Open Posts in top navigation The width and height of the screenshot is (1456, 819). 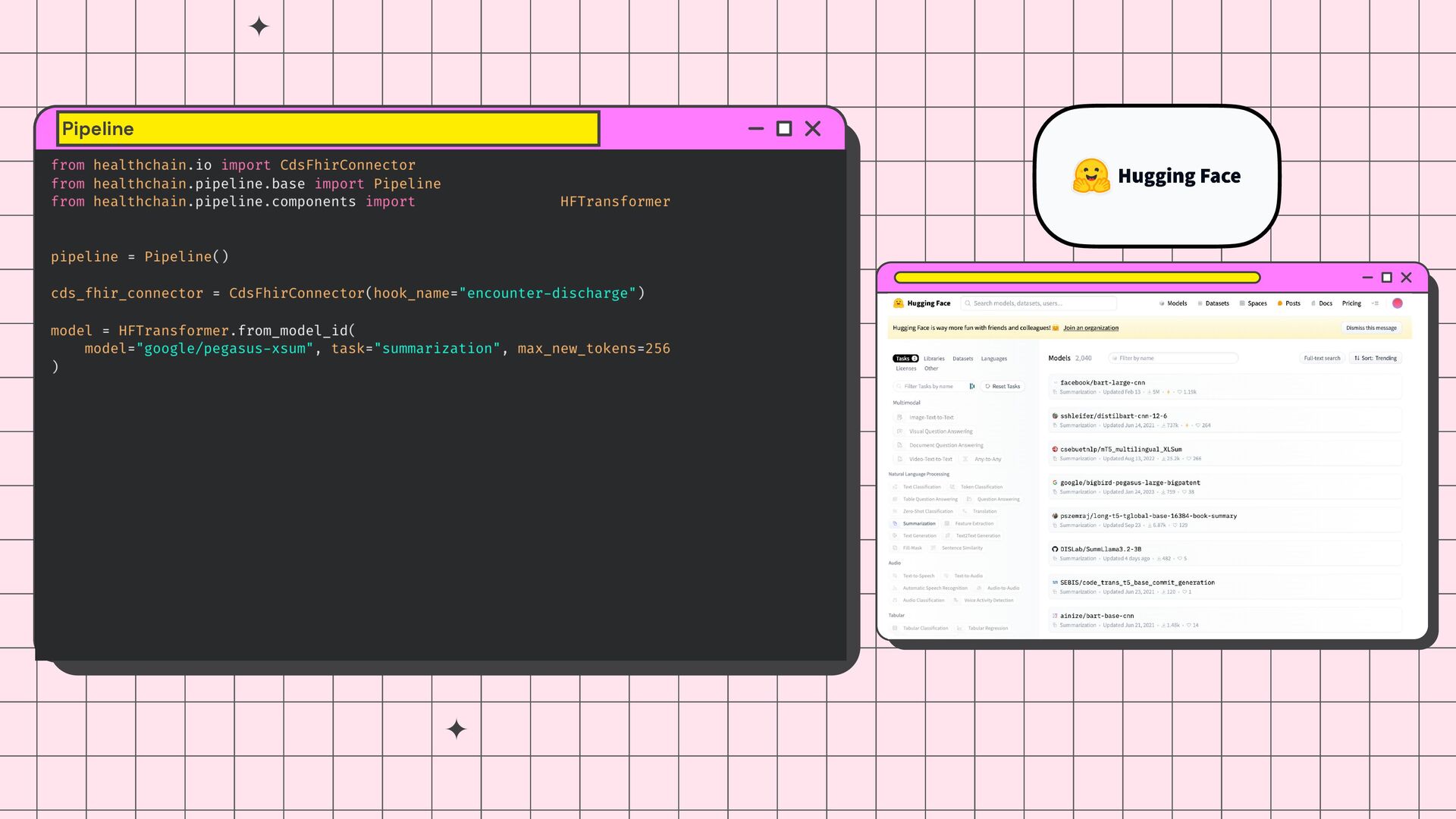point(1289,303)
